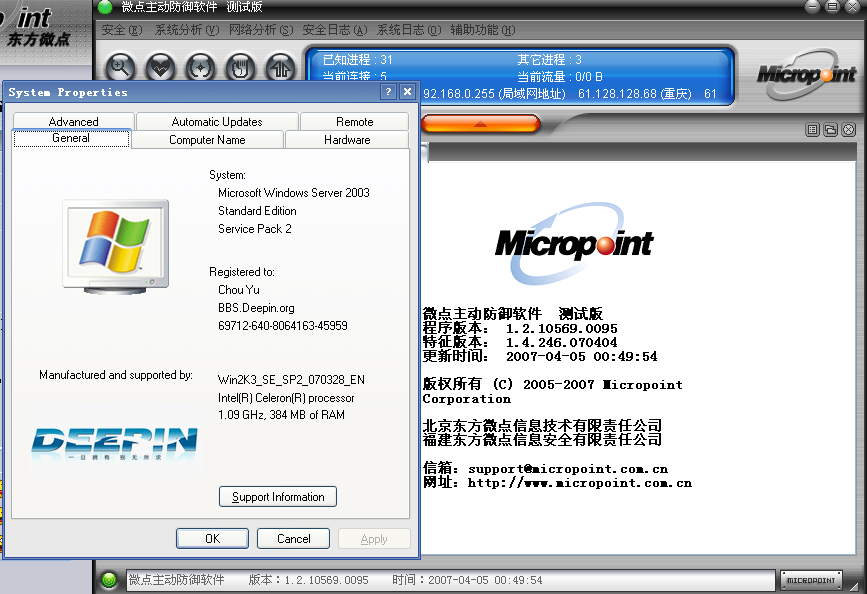Image resolution: width=867 pixels, height=594 pixels.
Task: Click the large Micropoint logo in about page
Action: tap(574, 243)
